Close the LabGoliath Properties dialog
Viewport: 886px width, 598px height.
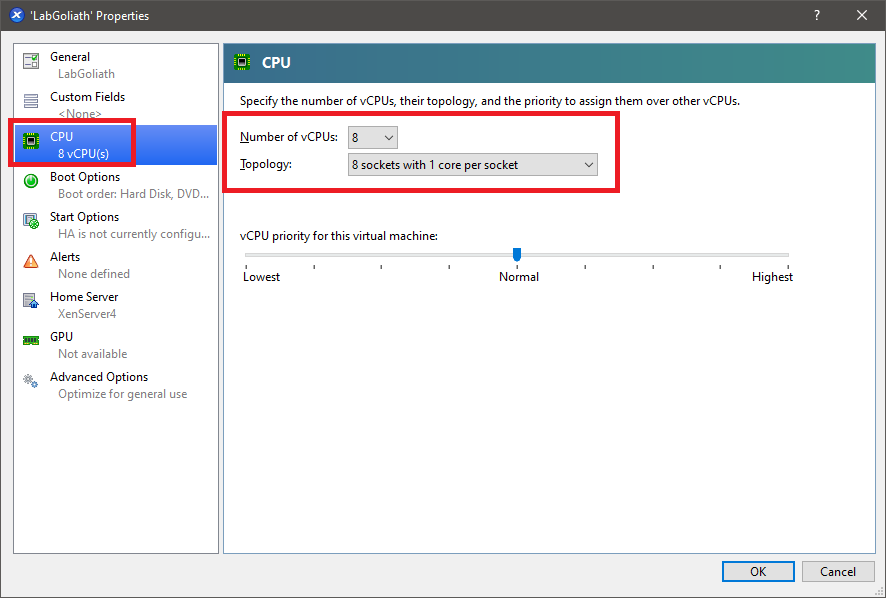point(861,15)
